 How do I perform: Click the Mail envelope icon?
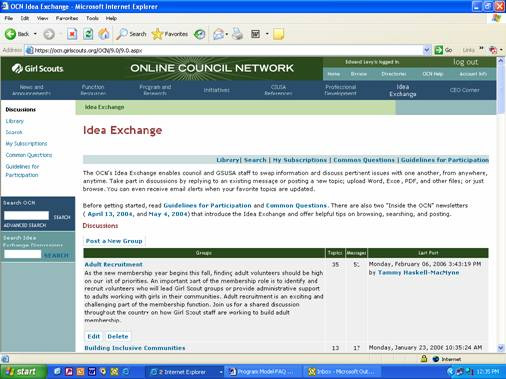click(218, 34)
